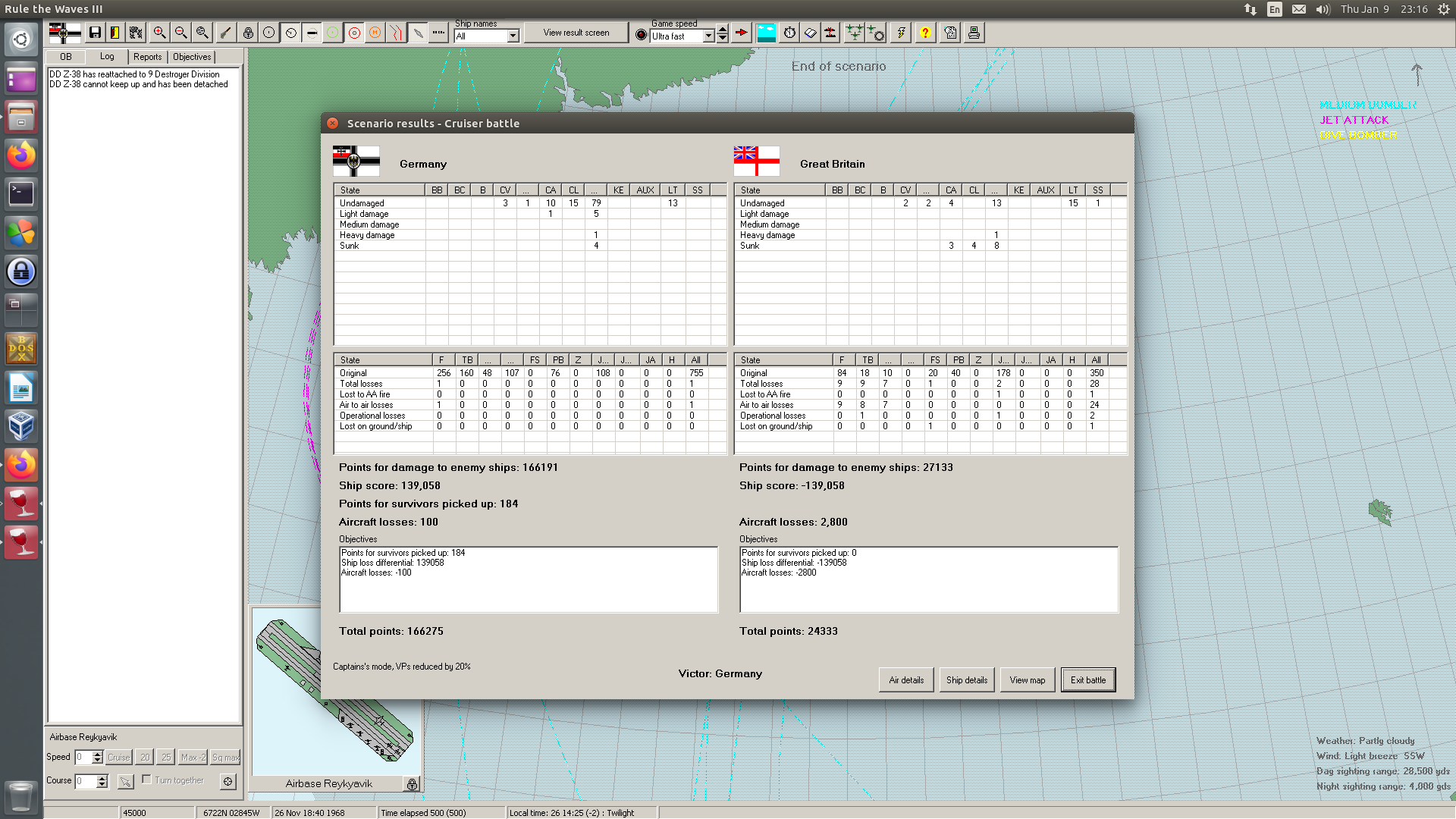The width and height of the screenshot is (1456, 819).
Task: Toggle the Turn together checkbox
Action: click(146, 780)
